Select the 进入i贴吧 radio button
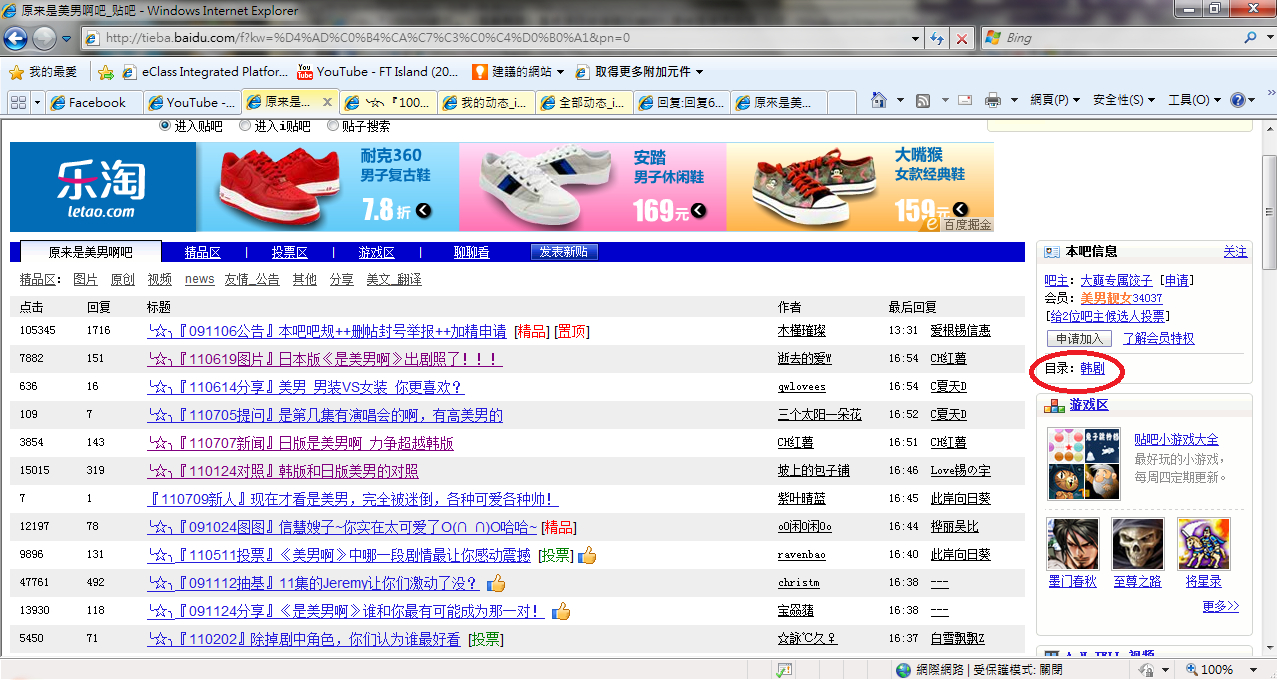Viewport: 1277px width, 680px height. [x=245, y=126]
